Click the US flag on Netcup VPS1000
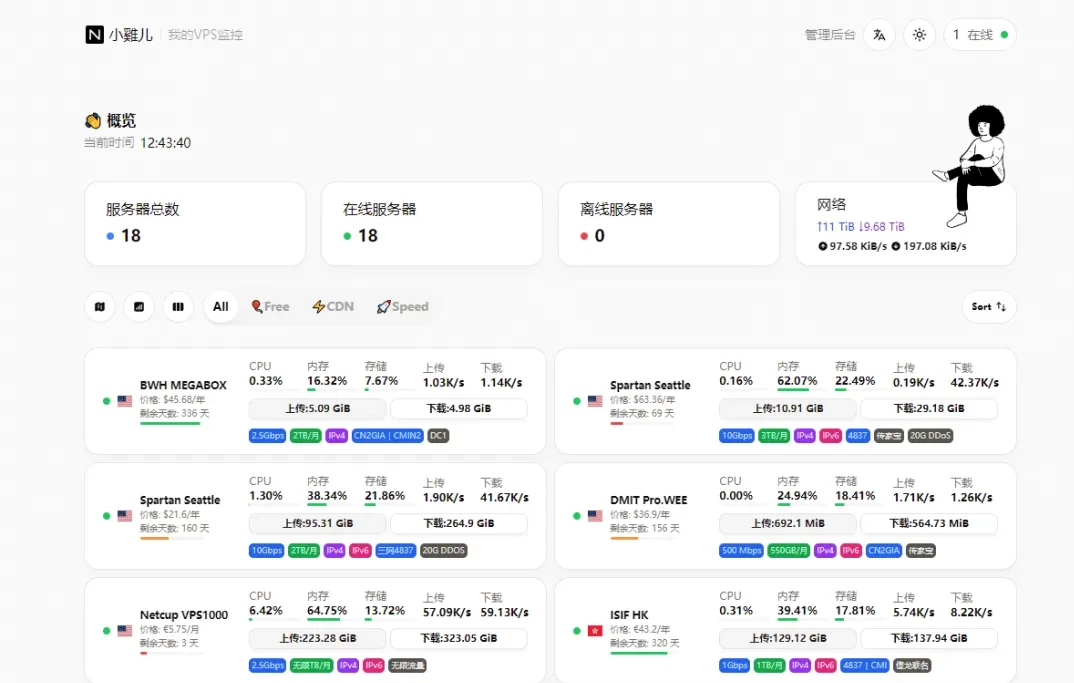The width and height of the screenshot is (1074, 683). point(125,631)
